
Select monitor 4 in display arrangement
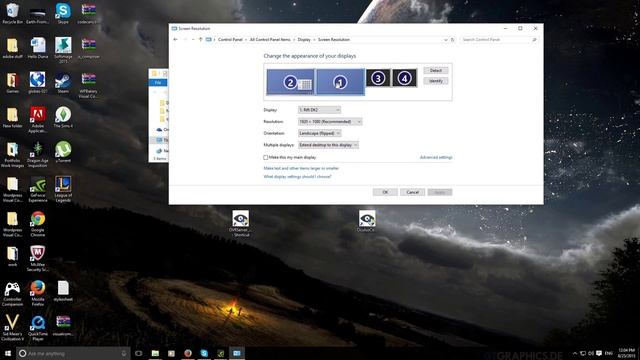point(404,78)
